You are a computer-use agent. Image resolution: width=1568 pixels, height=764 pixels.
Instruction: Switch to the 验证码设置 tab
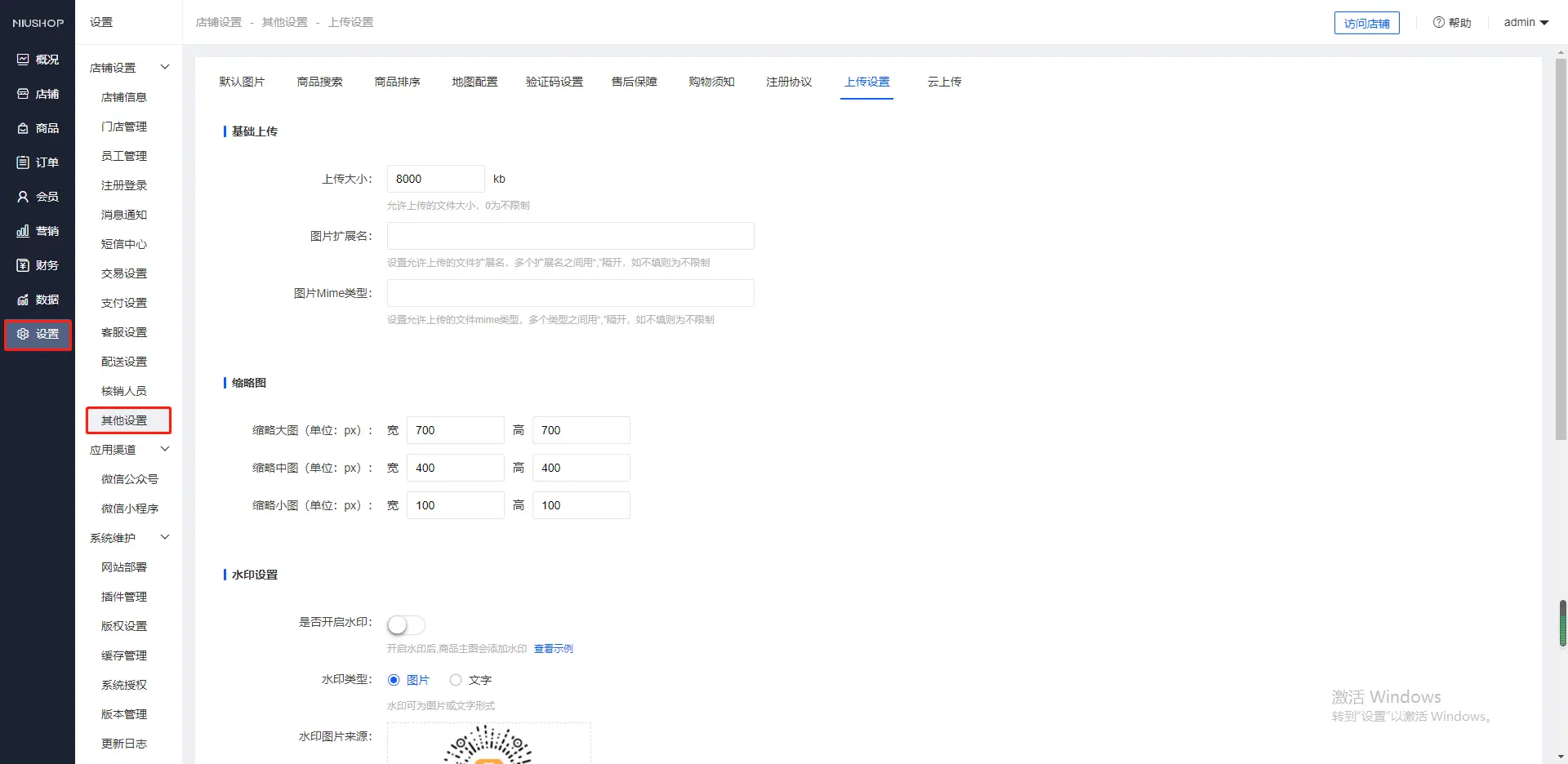(554, 82)
